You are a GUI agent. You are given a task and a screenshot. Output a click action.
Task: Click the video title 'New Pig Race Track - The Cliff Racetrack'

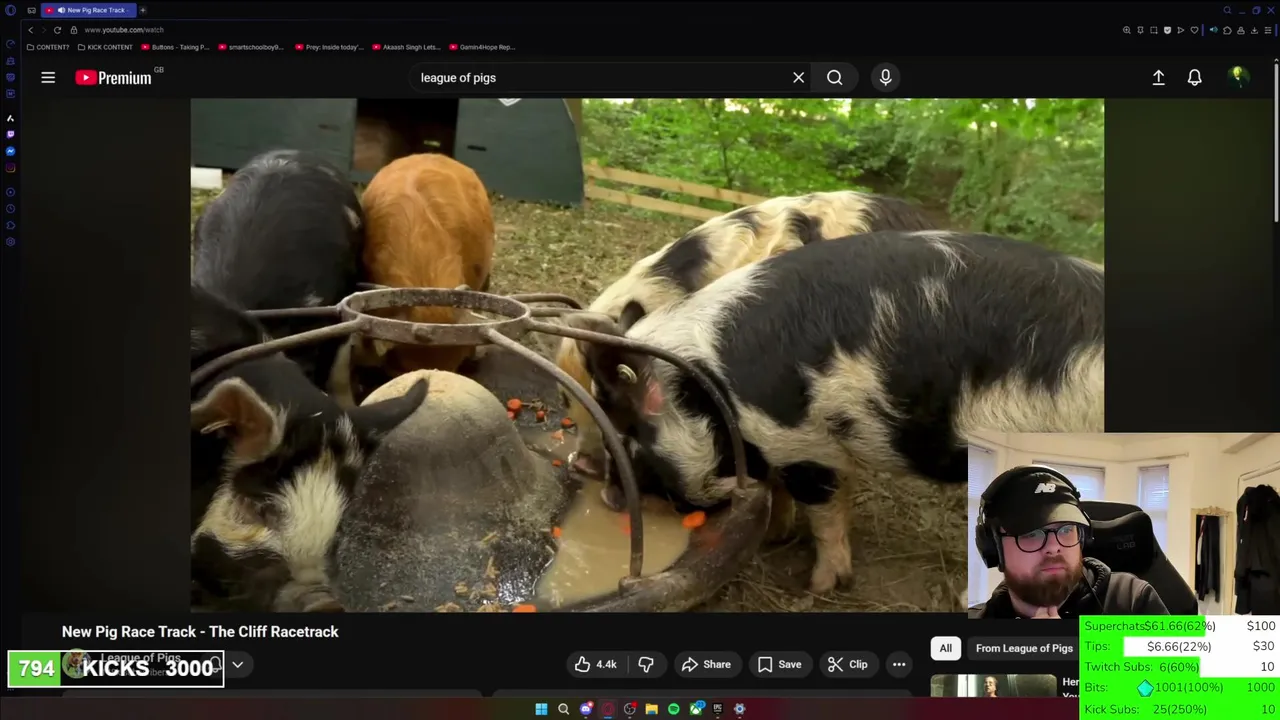[x=200, y=632]
